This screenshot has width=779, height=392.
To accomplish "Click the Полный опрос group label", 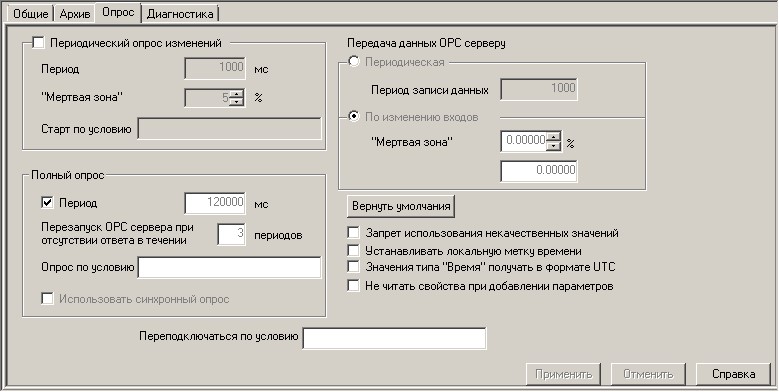I will 68,175.
